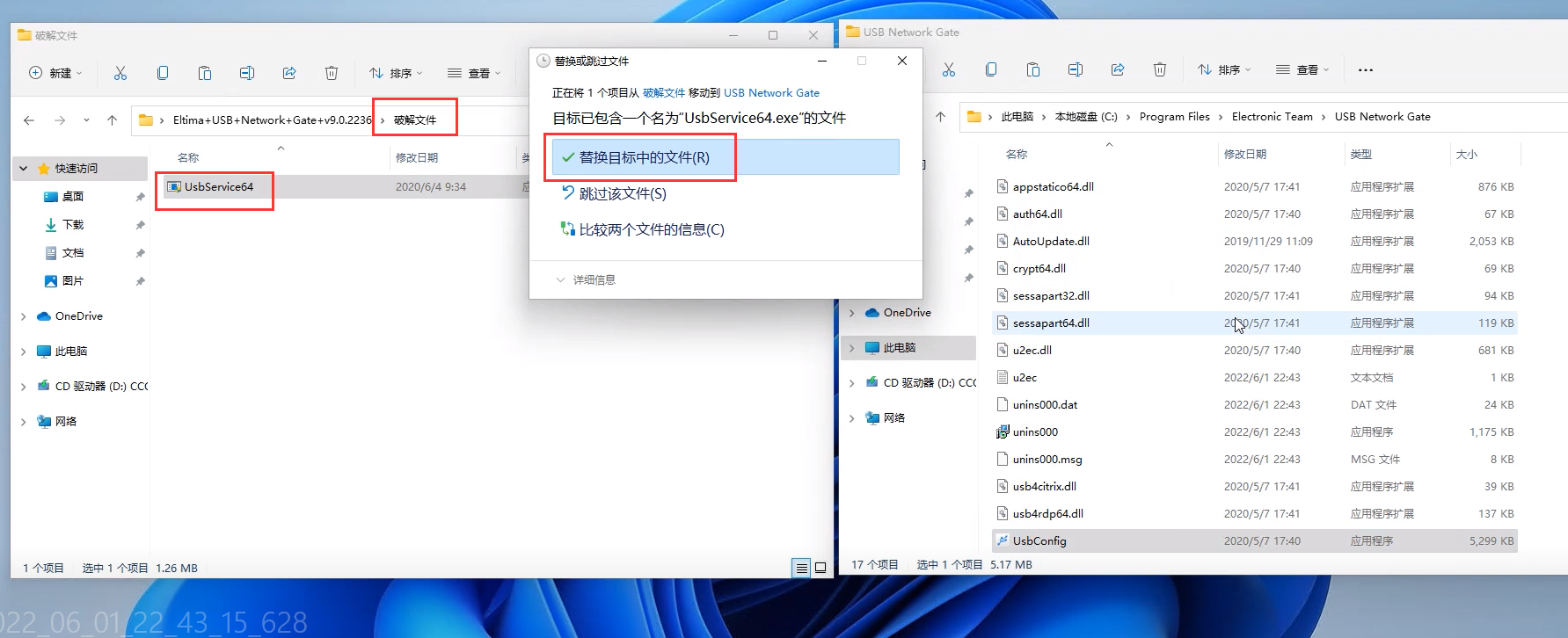Click Cut icon in USB Network Gate window
The height and width of the screenshot is (638, 1568).
point(949,69)
